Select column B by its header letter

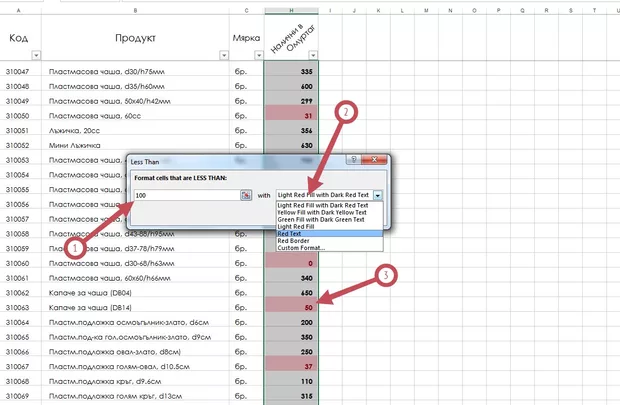click(x=135, y=11)
